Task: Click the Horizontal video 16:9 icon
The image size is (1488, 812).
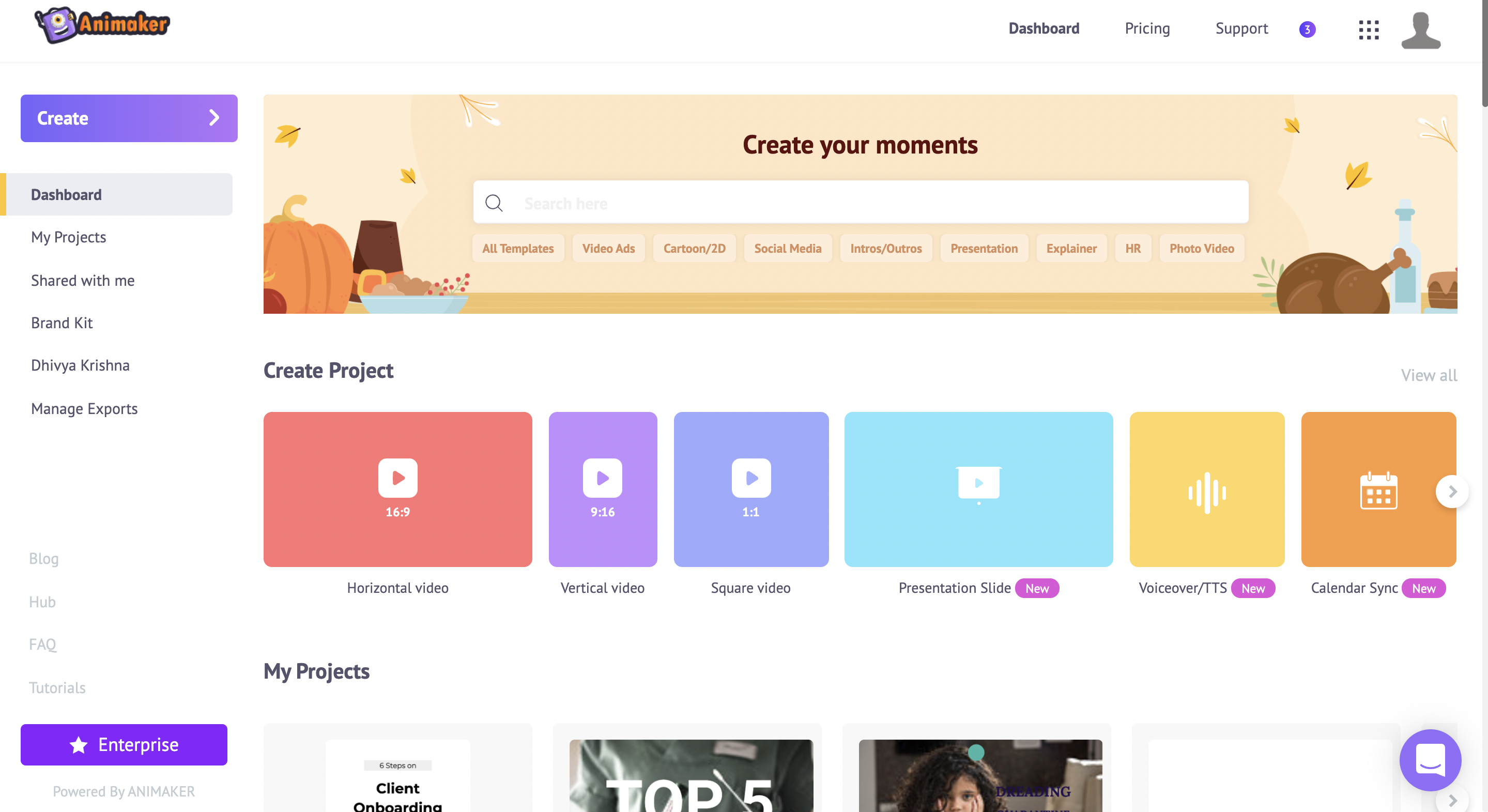Action: (x=397, y=489)
